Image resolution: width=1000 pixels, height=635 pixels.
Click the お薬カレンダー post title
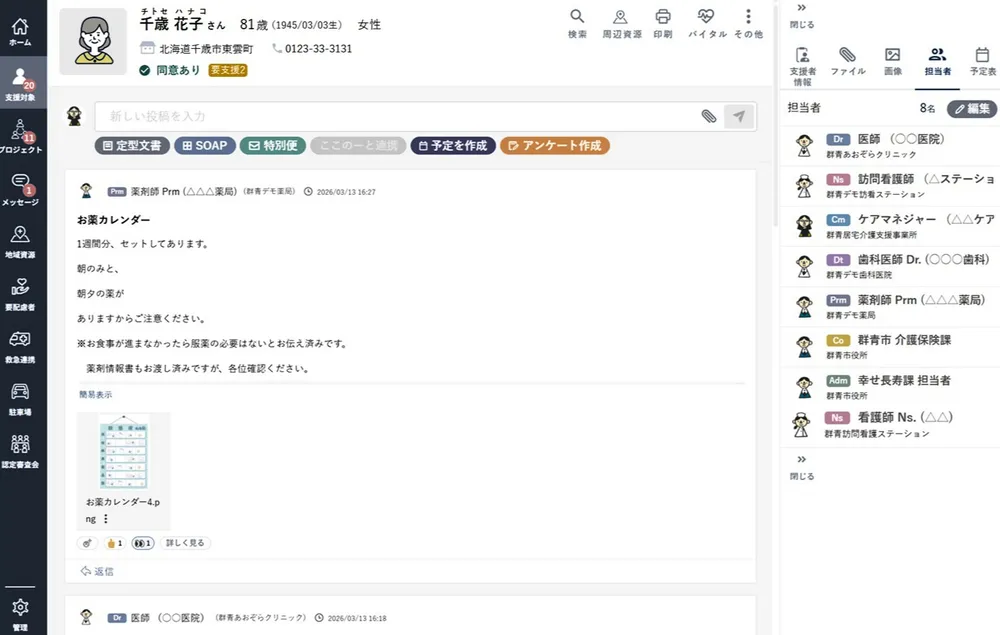tap(114, 220)
